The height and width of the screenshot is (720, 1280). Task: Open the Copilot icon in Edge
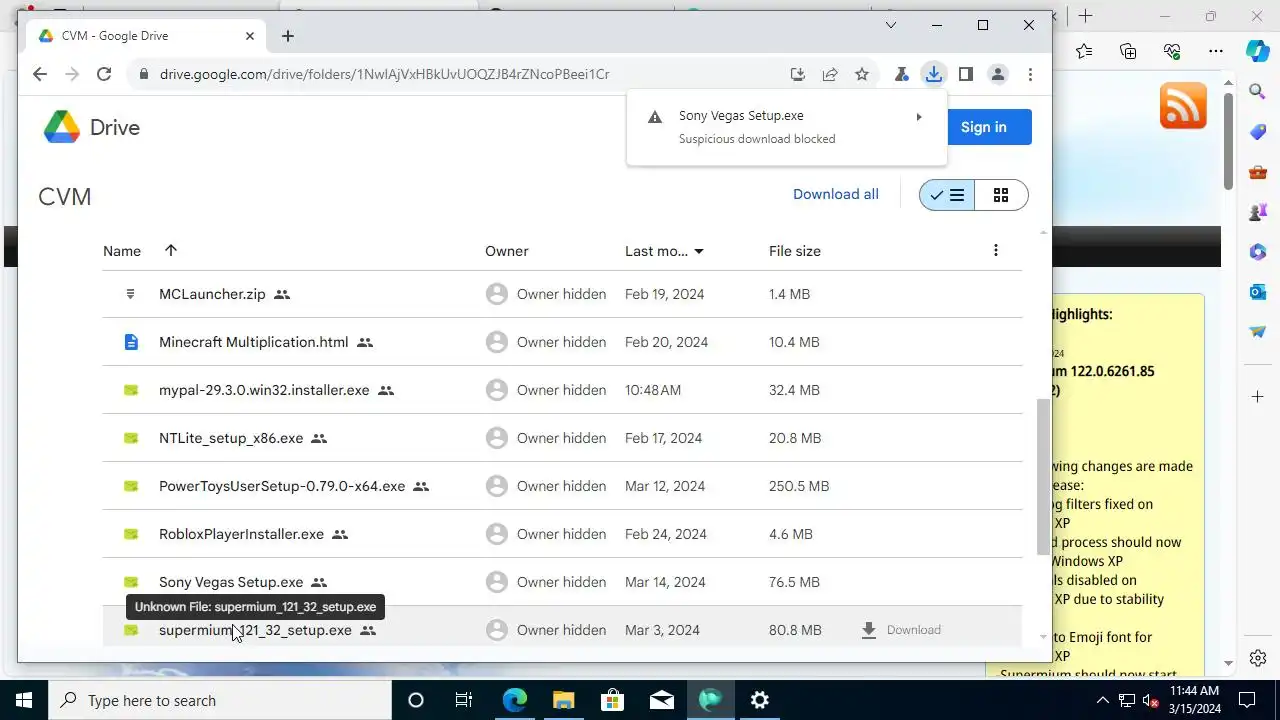1258,51
